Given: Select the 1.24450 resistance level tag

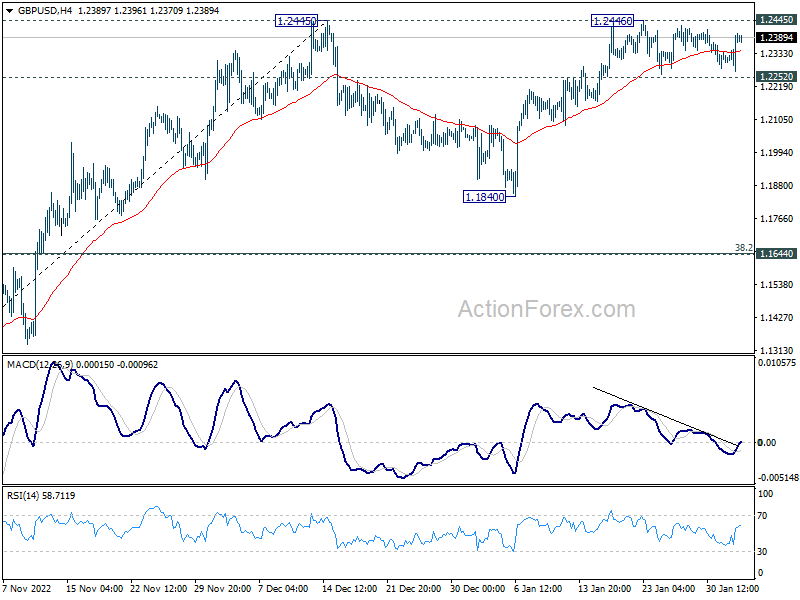Looking at the screenshot, I should (x=776, y=20).
